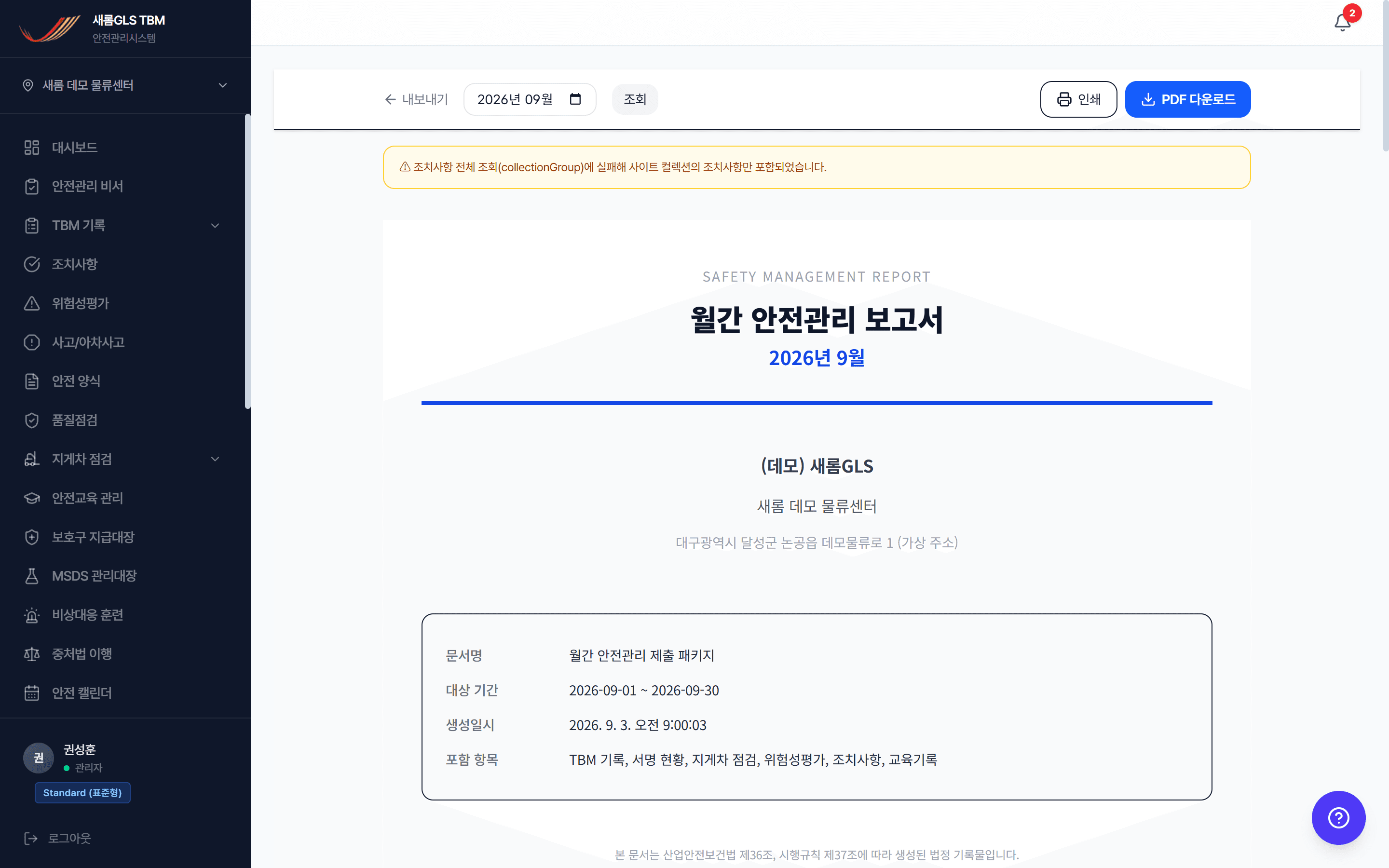Open the calendar picker icon in month field
The image size is (1389, 868).
coord(575,99)
